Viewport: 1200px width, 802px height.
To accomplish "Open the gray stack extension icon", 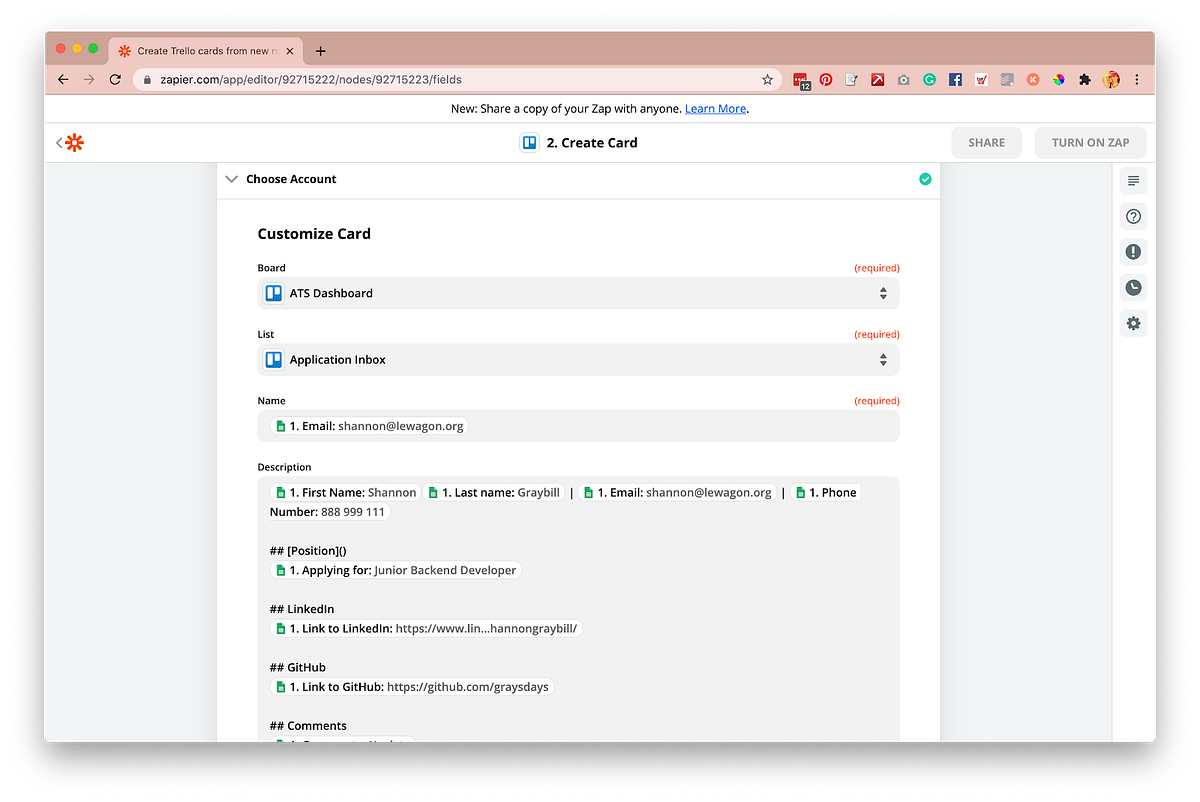I will click(x=1007, y=80).
